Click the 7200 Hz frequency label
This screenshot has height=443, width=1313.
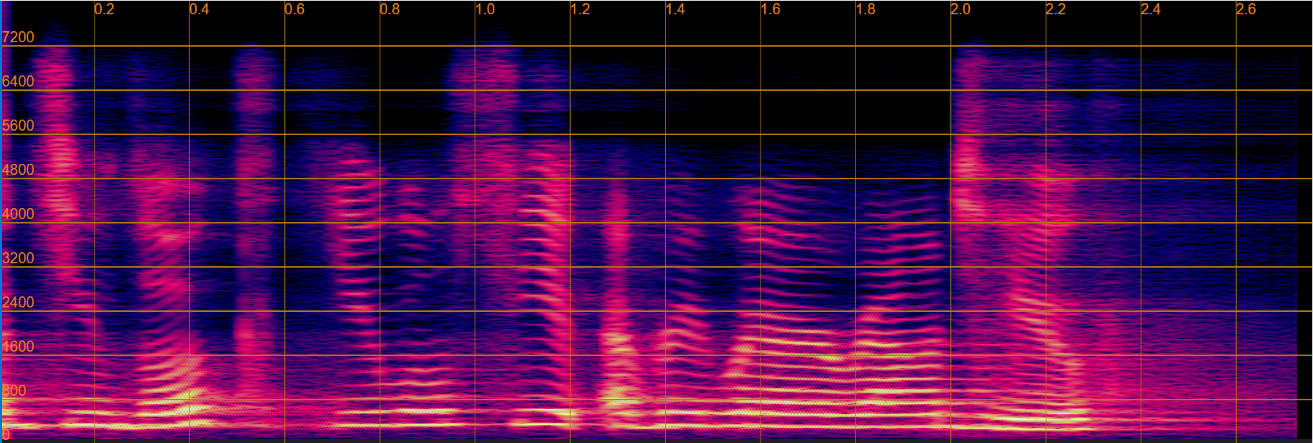[18, 38]
